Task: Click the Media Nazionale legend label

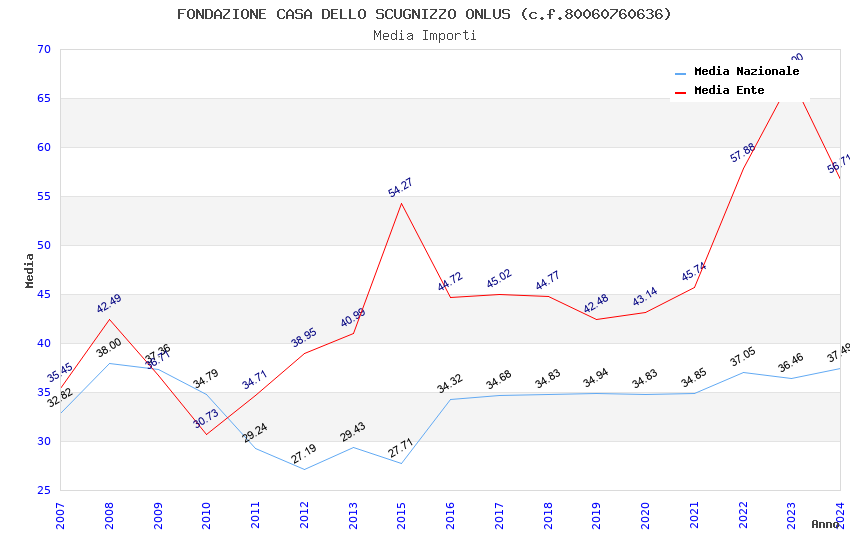Action: (746, 71)
